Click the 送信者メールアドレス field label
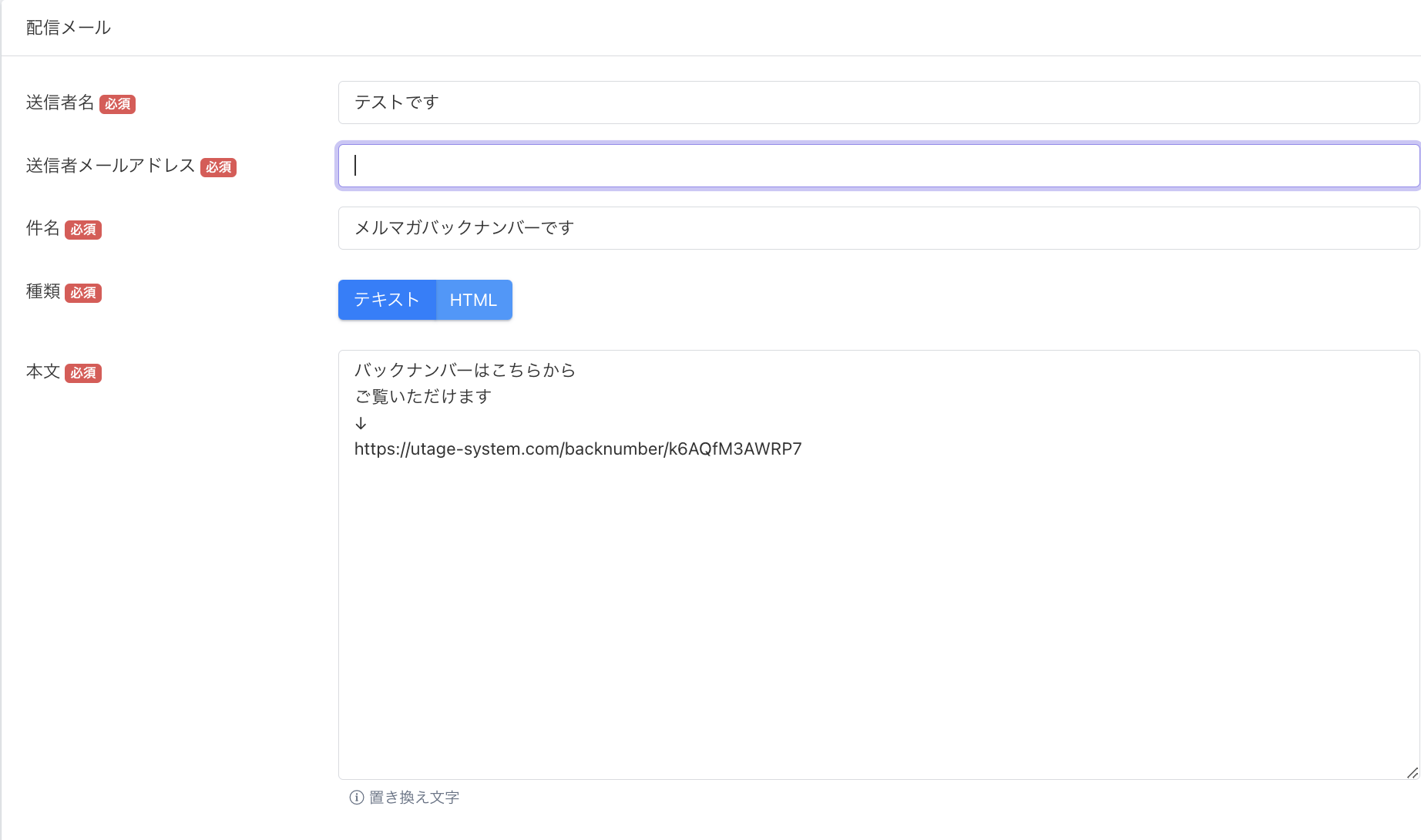Screen dimensions: 1421x840 [110, 166]
